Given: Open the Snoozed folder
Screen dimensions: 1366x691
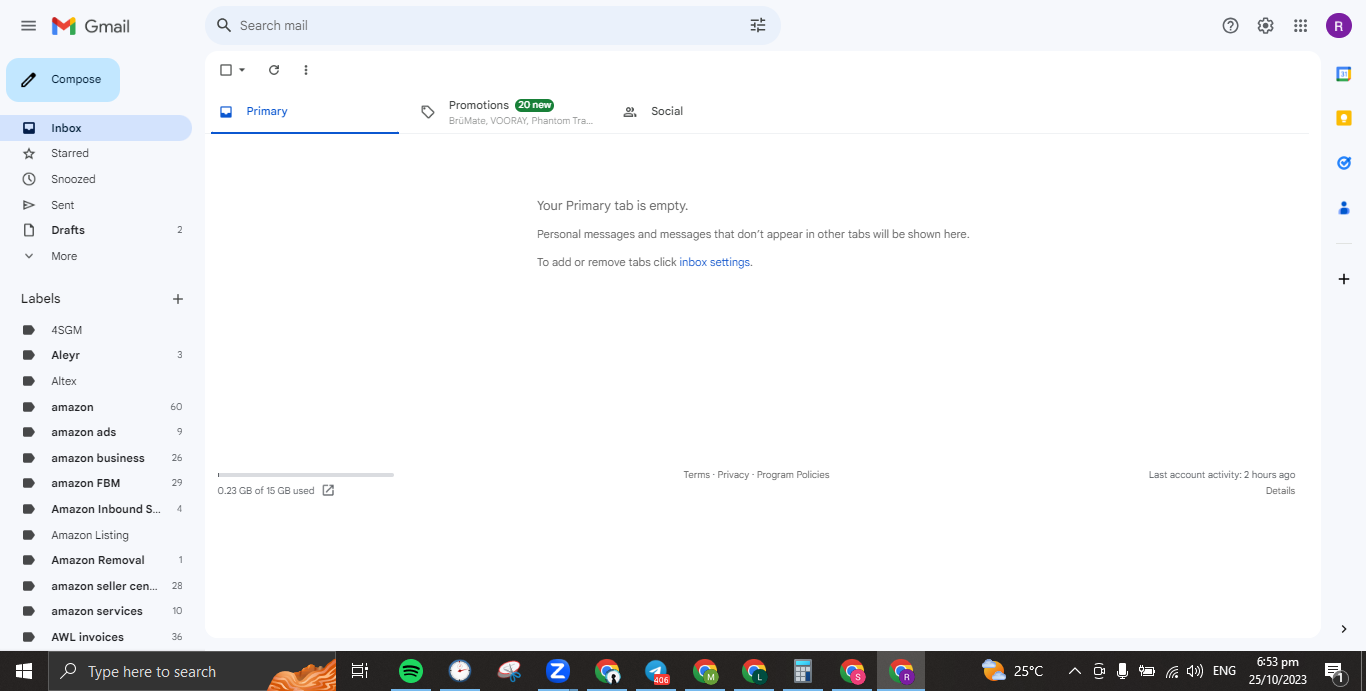Looking at the screenshot, I should (x=96, y=179).
